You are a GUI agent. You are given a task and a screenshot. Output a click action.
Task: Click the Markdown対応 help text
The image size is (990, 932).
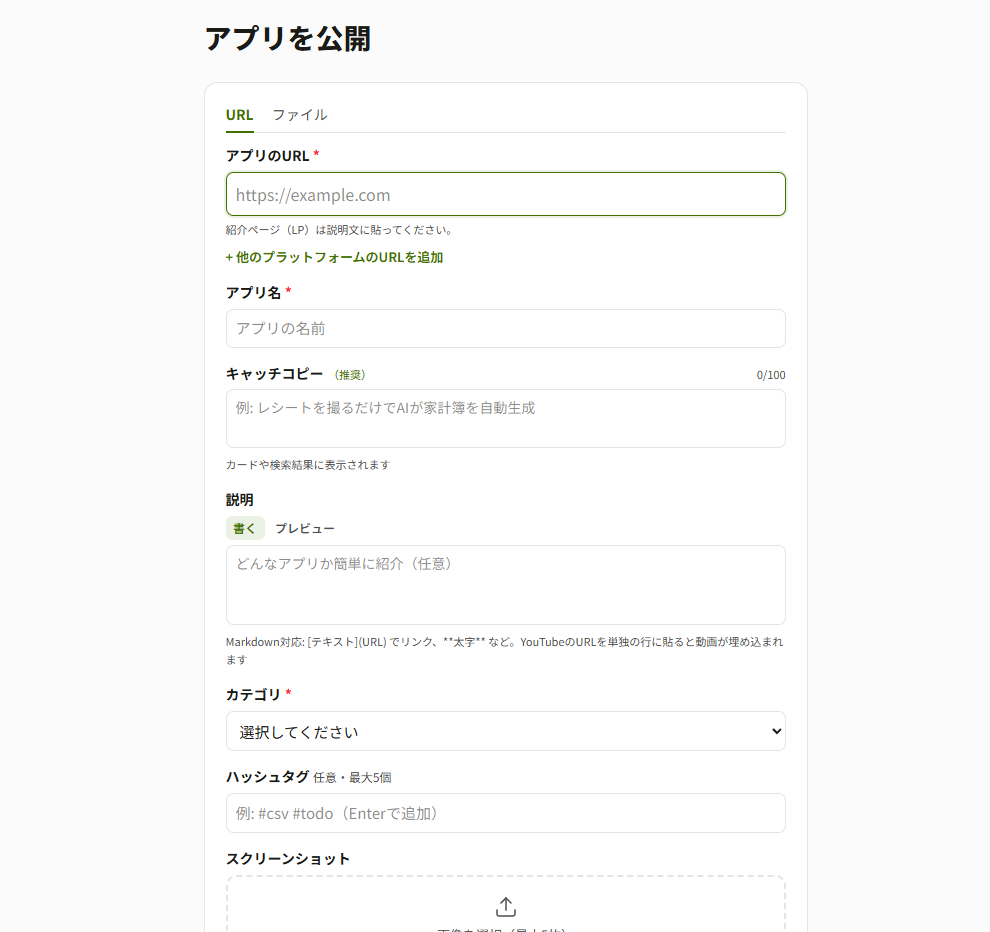point(504,650)
